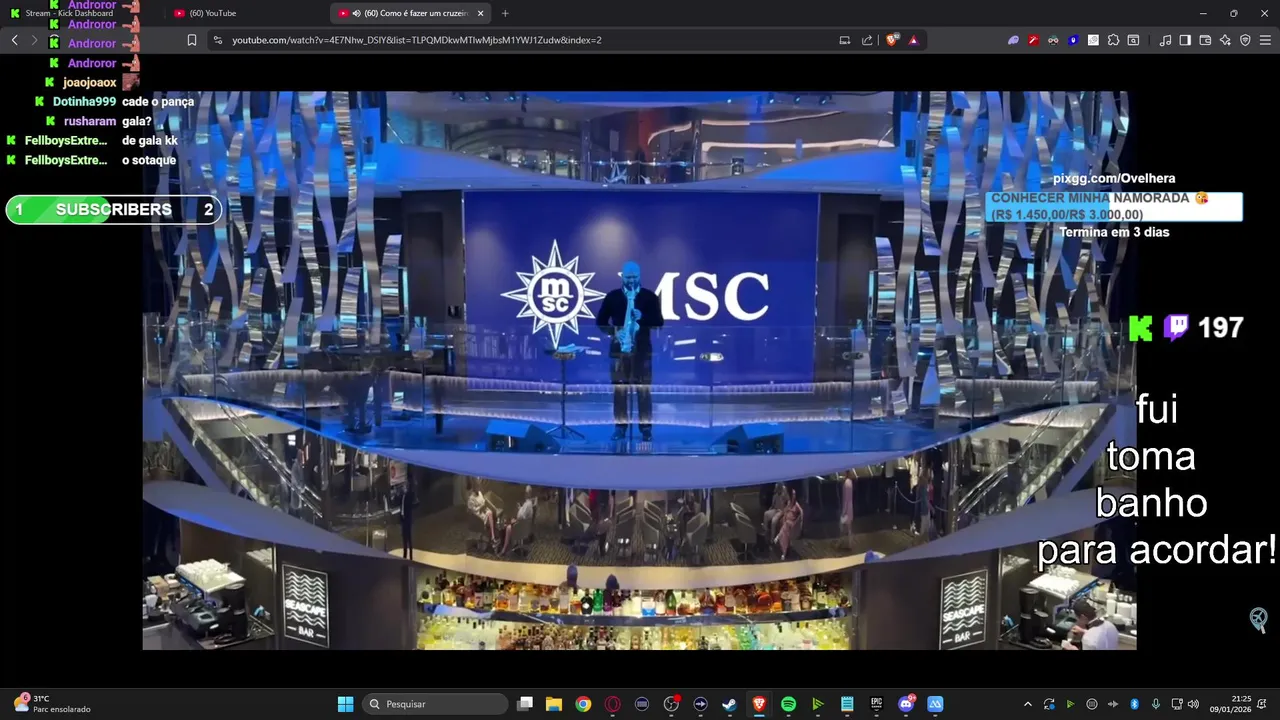Open the purple blob extension icon

[x=1013, y=40]
